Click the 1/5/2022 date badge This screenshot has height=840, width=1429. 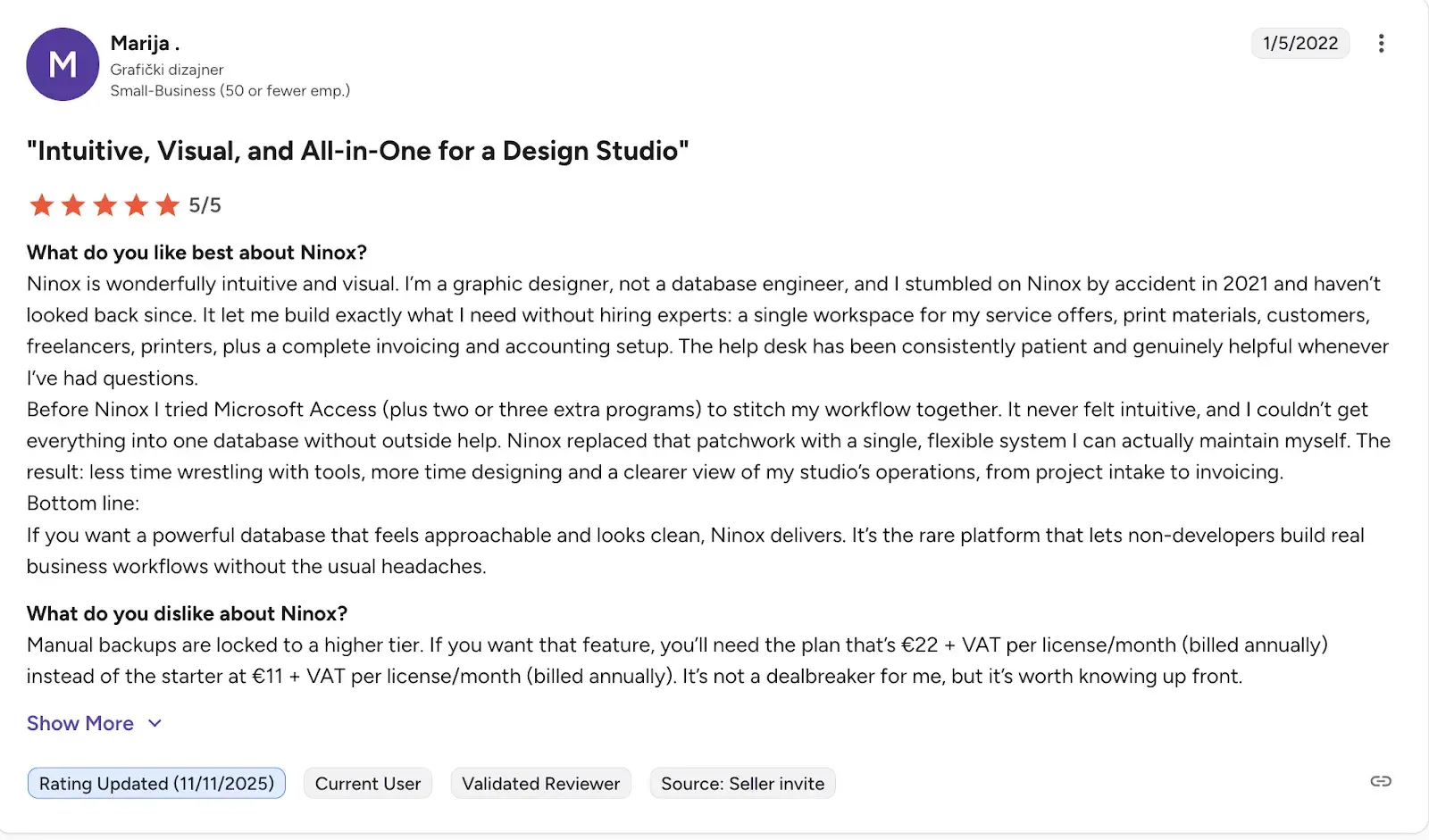pos(1299,44)
